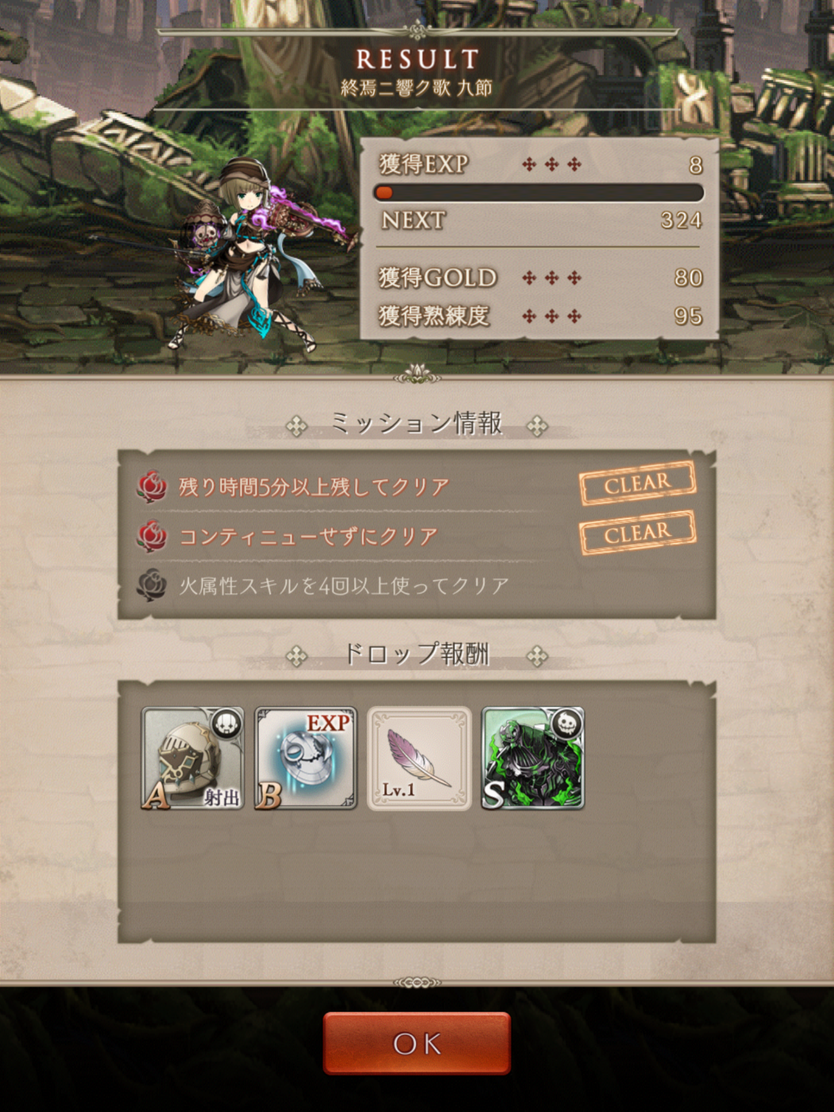
Task: Click the RESULT title banner
Action: [417, 59]
